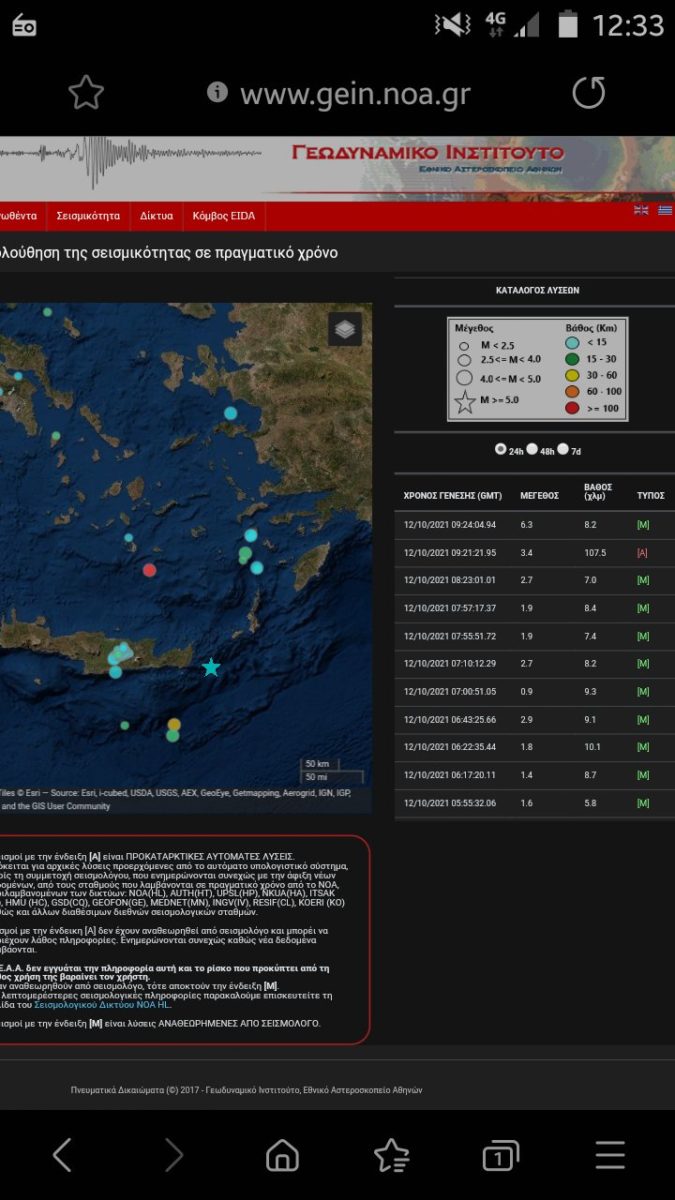Screen dimensions: 675x1200
Task: Click the star earthquake marker on map
Action: click(211, 667)
